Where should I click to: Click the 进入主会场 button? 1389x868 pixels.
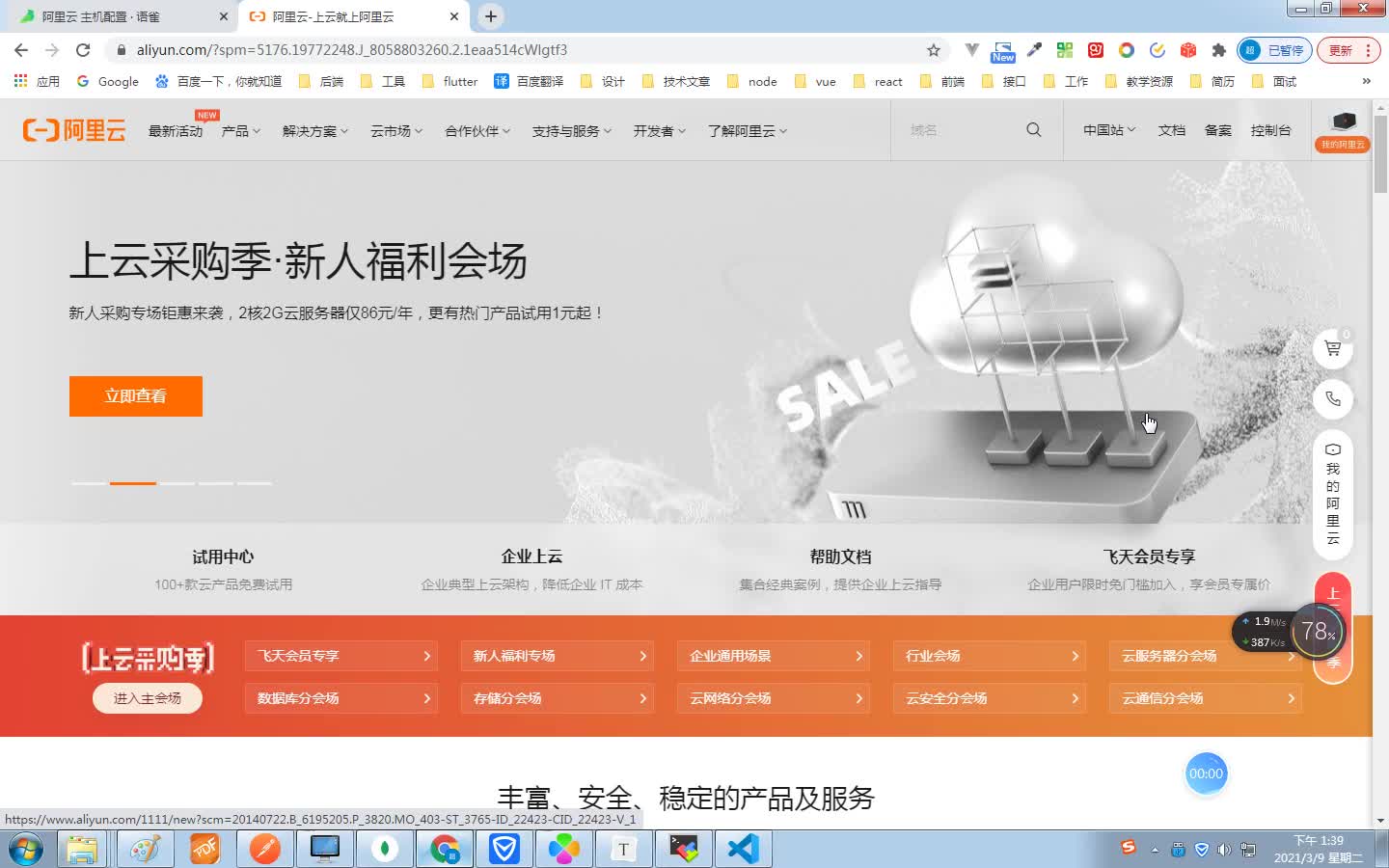click(x=148, y=698)
